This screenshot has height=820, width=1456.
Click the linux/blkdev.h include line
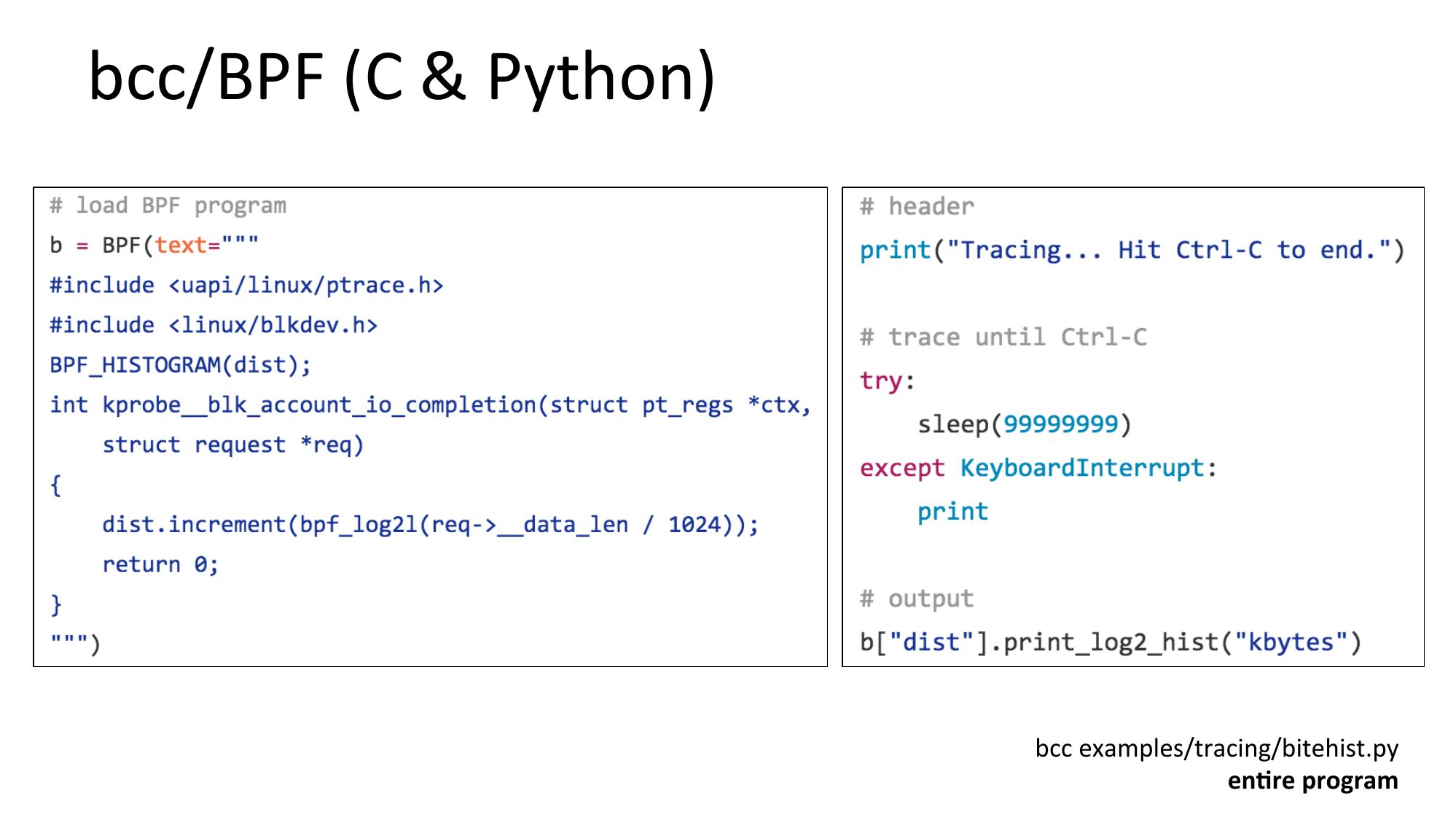click(x=214, y=325)
